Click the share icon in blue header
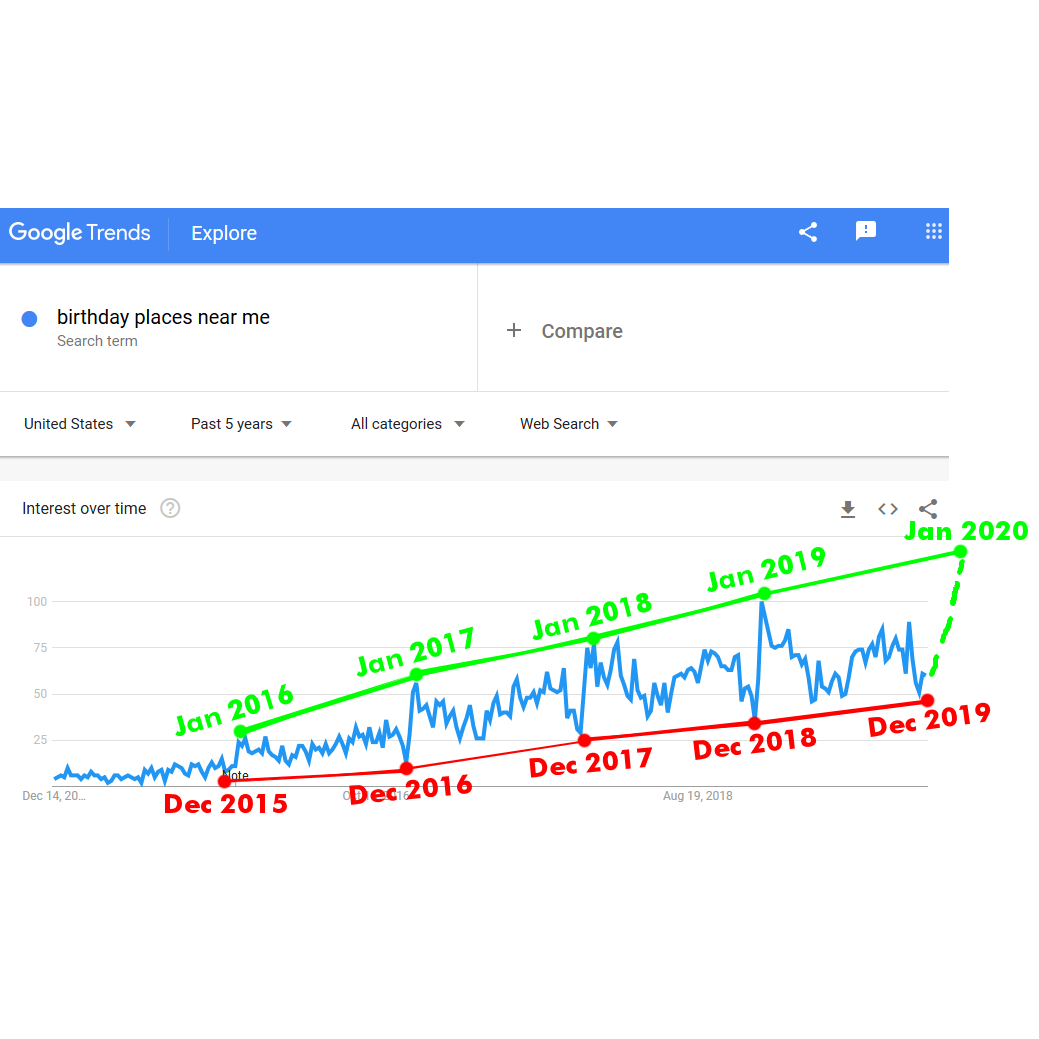Screen dimensions: 1039x1039 807,232
